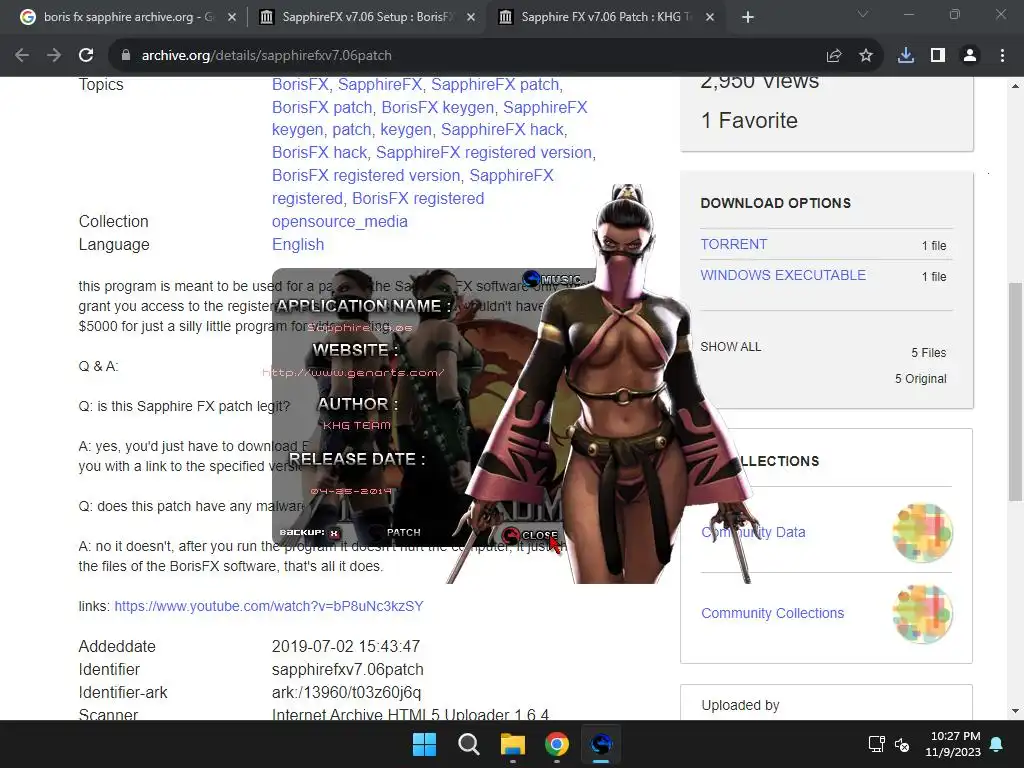Open the opensource_media collection link

point(340,221)
